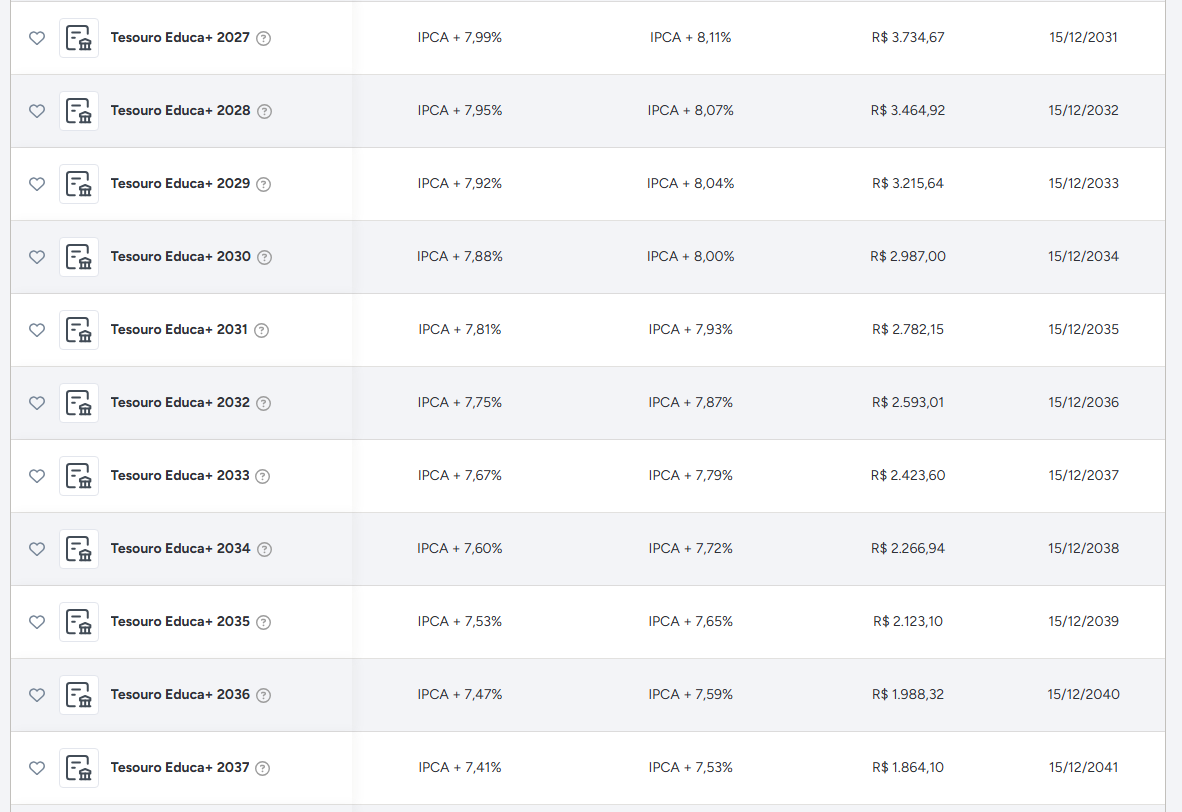Screen dimensions: 1182x812
Task: Open help icon beside Tesouro Educa+ 2027
Action: pyautogui.click(x=263, y=38)
